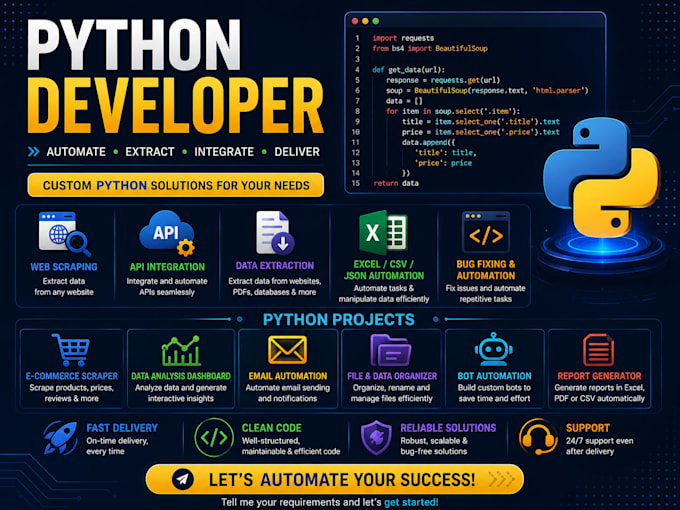
Task: Click the 'data = []' code line
Action: point(404,101)
